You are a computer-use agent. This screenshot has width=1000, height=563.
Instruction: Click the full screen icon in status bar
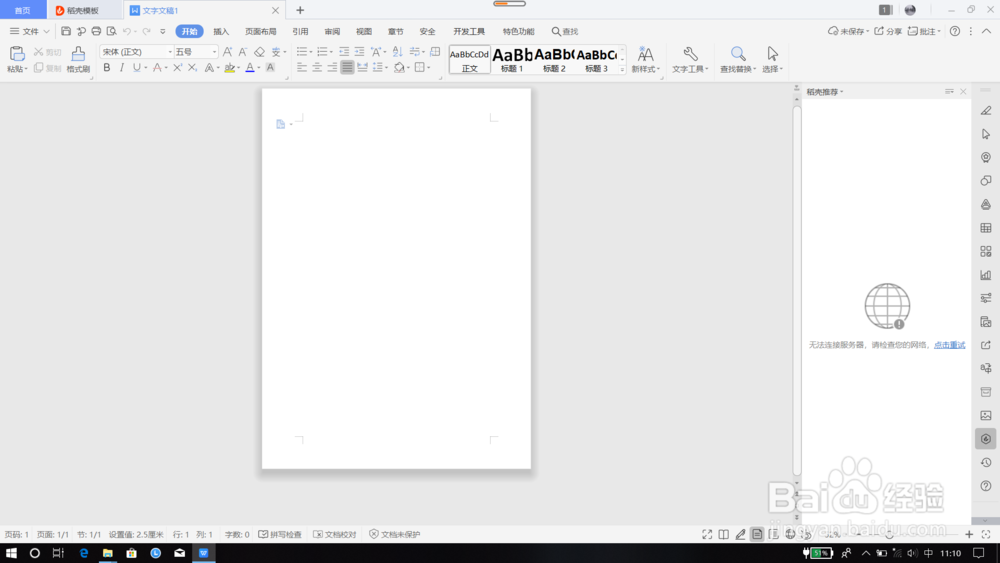[707, 534]
